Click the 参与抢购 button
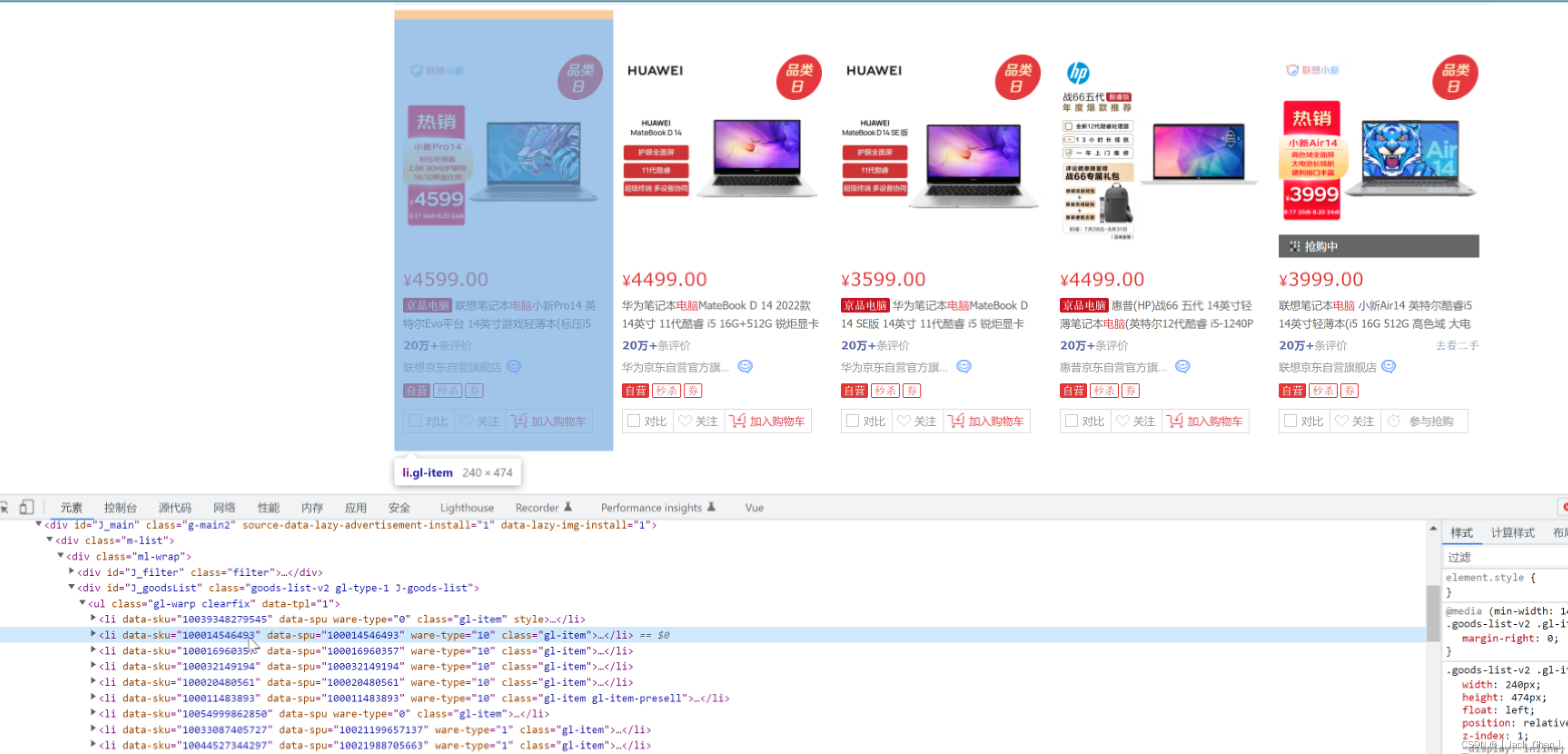Viewport: 1568px width, 754px height. pos(1424,421)
